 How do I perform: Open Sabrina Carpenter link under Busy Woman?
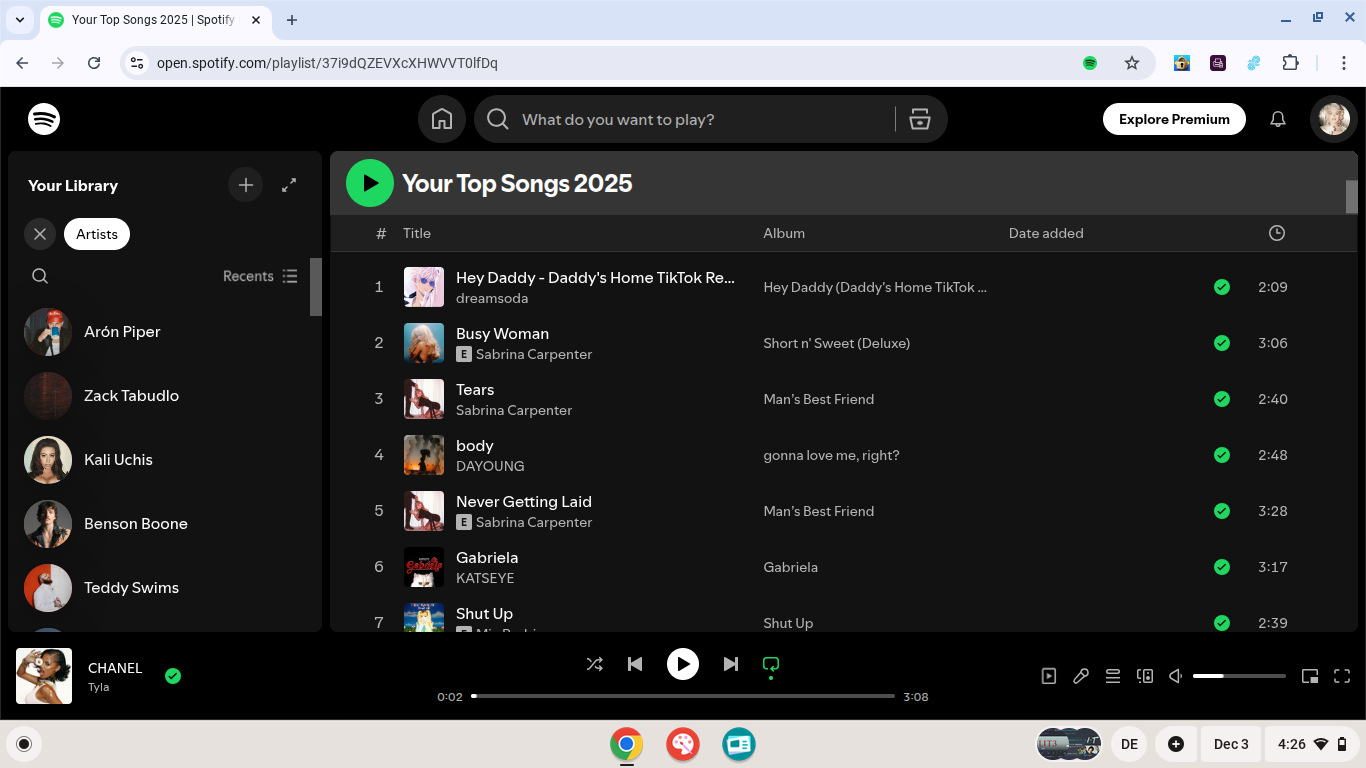pyautogui.click(x=534, y=355)
